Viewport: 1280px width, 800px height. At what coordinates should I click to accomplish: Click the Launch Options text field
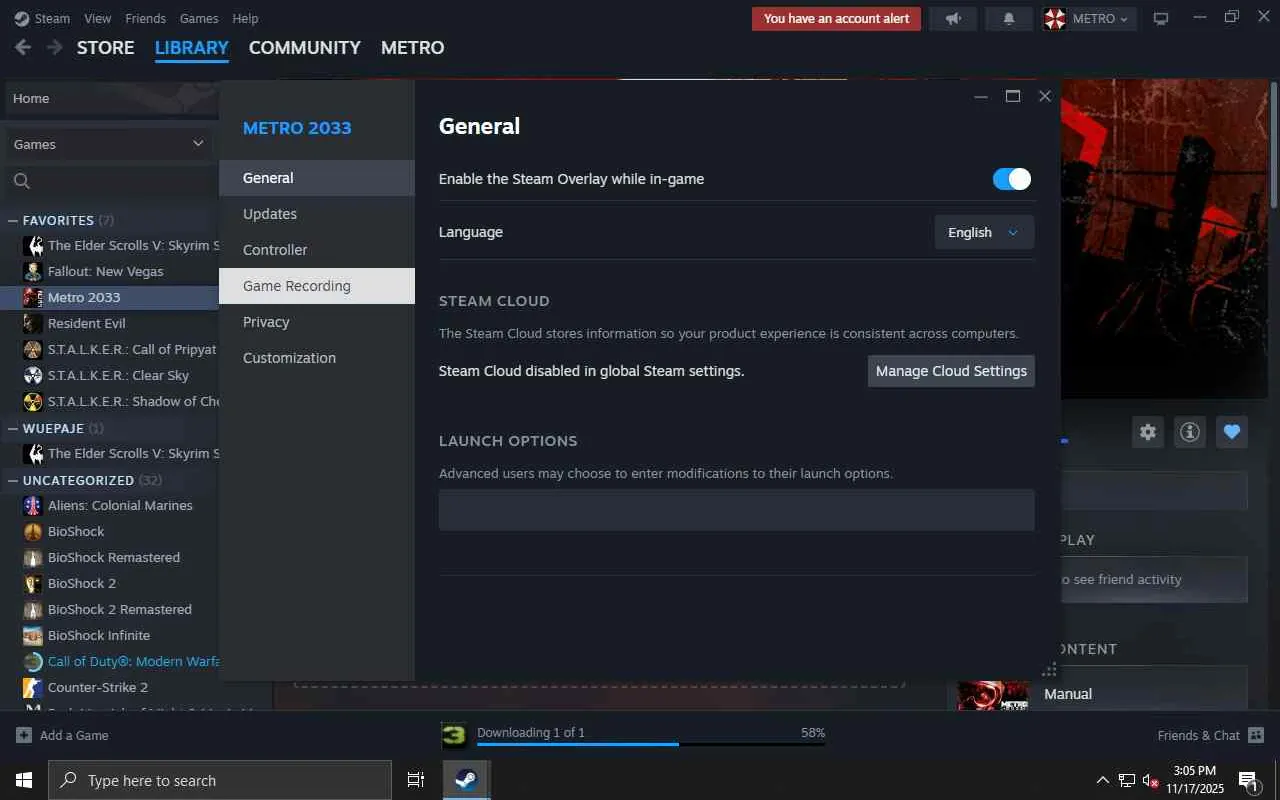click(x=737, y=510)
